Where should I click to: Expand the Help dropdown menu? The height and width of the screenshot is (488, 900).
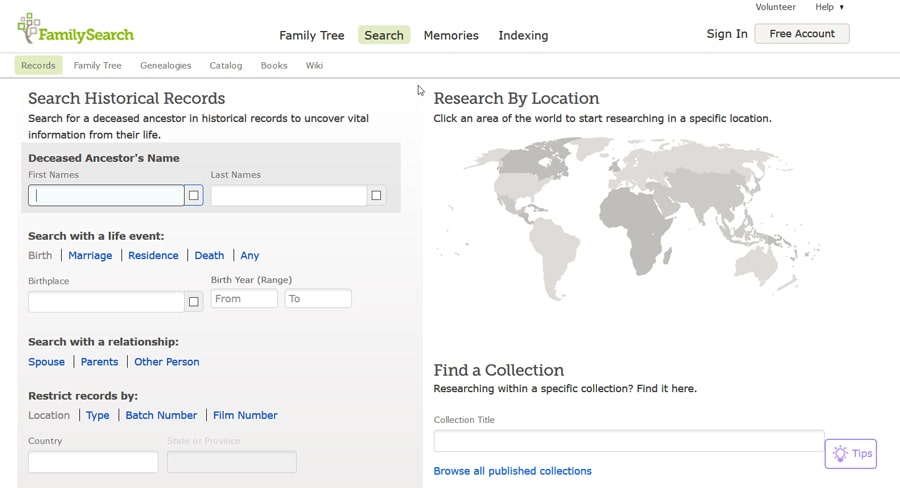pyautogui.click(x=829, y=7)
